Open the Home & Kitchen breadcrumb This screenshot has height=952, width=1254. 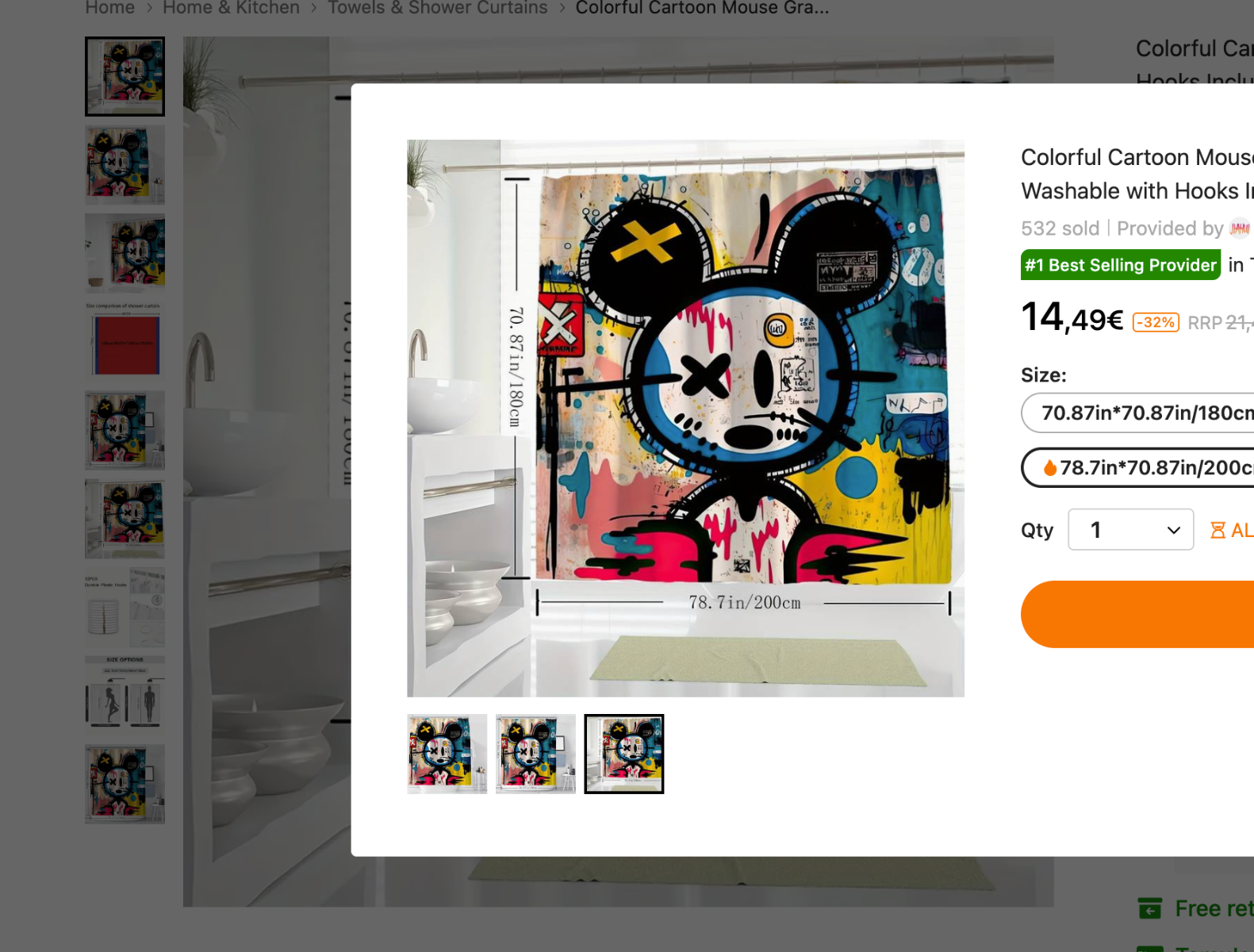pyautogui.click(x=231, y=8)
